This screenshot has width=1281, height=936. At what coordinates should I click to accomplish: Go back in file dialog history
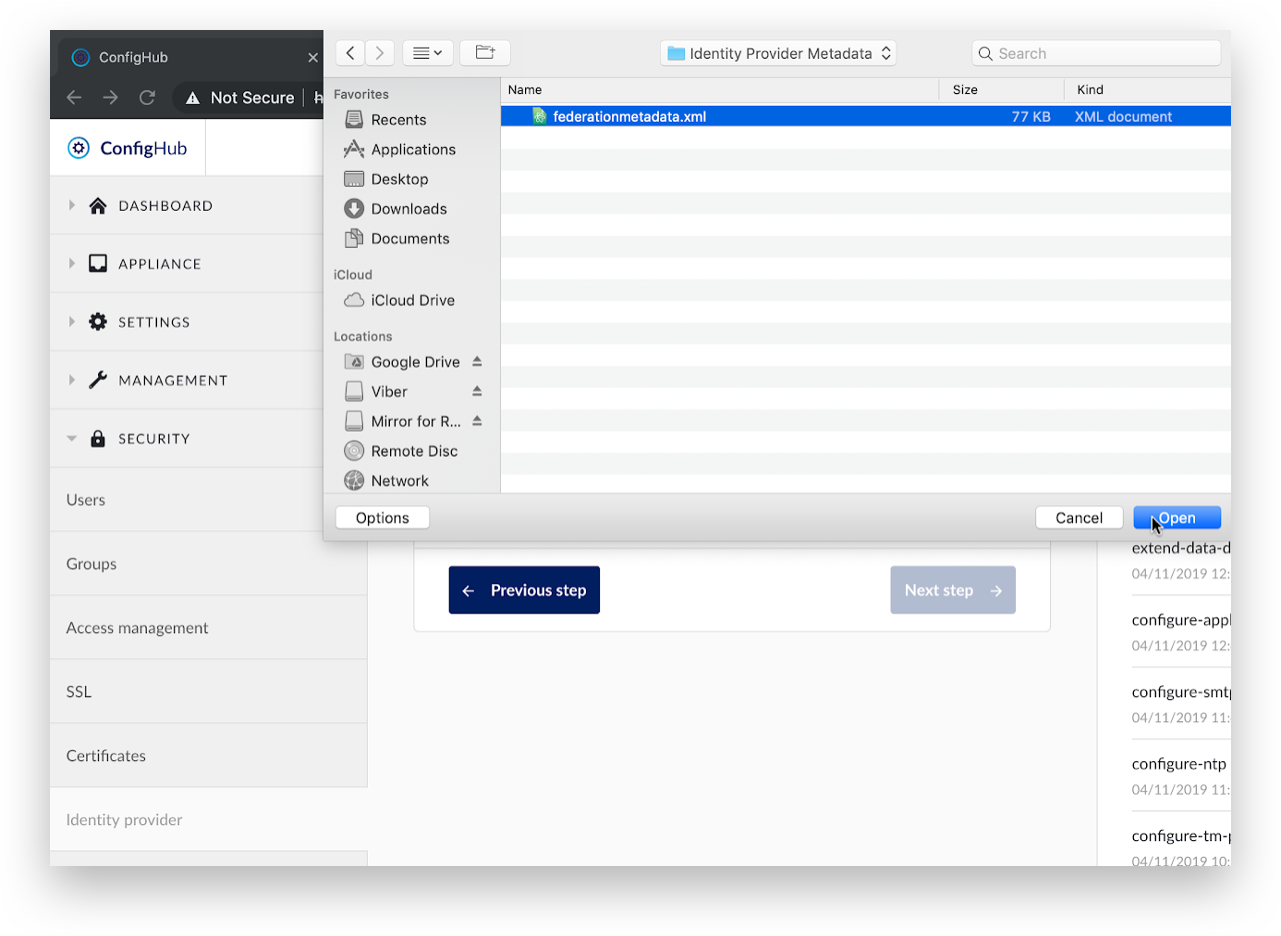click(350, 53)
